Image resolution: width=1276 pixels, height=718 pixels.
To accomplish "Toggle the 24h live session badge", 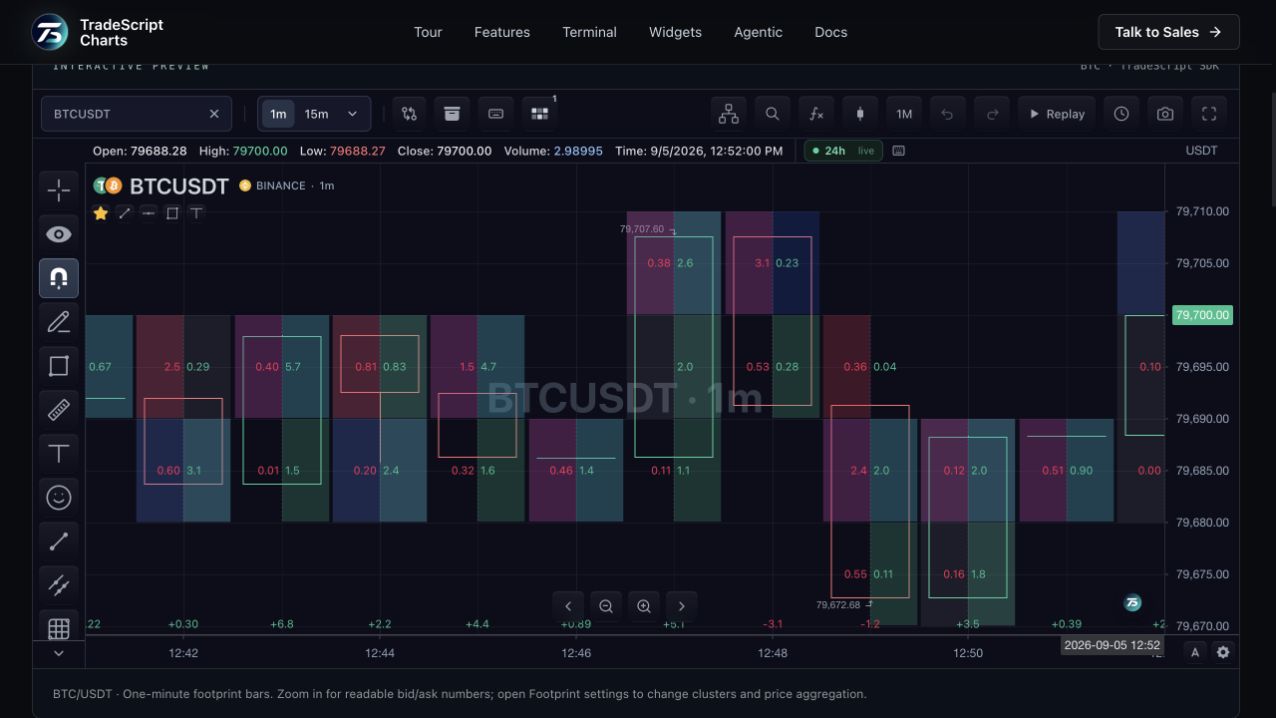I will click(843, 151).
